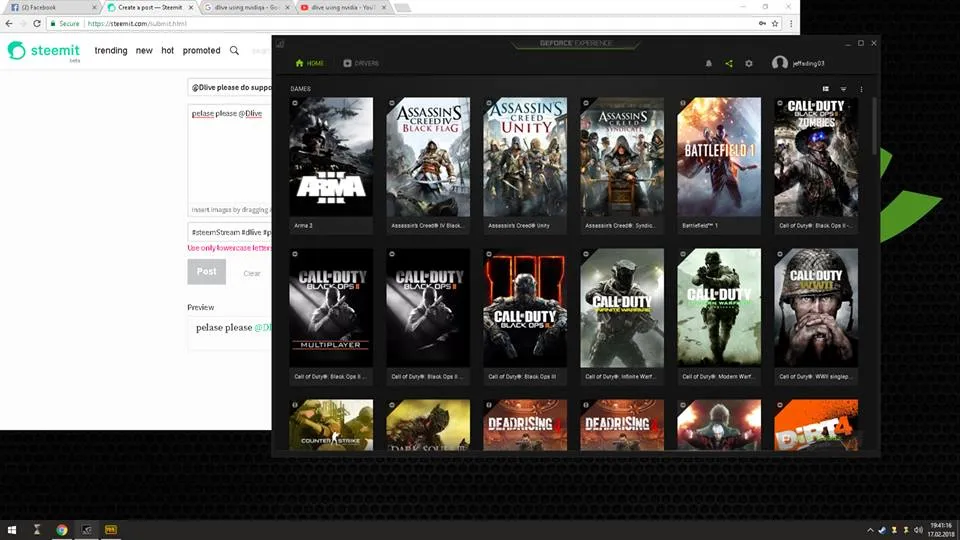This screenshot has height=540, width=960.
Task: Switch to the DRIVERS tab
Action: coord(361,63)
